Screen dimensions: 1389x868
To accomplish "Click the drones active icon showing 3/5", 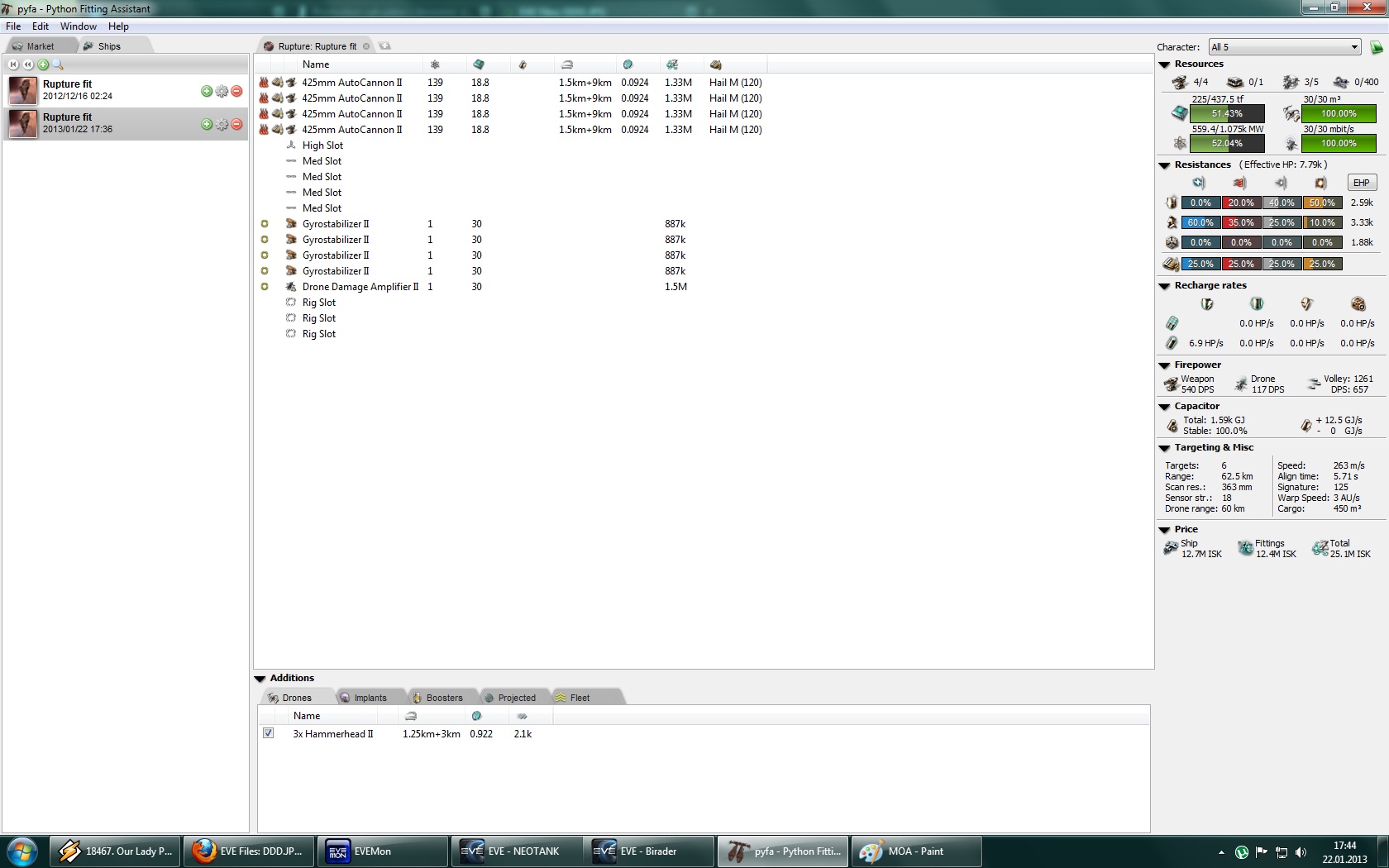I will click(x=1291, y=82).
